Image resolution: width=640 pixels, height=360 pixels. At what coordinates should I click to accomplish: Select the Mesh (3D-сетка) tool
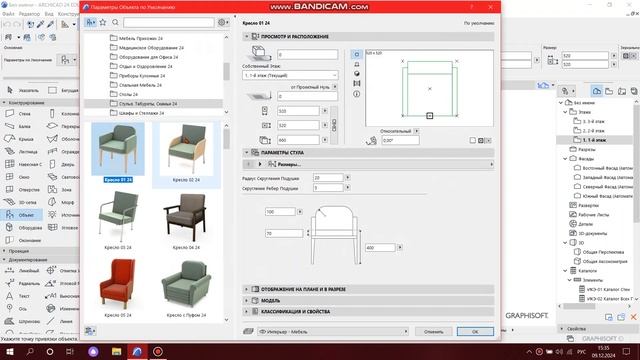point(20,202)
